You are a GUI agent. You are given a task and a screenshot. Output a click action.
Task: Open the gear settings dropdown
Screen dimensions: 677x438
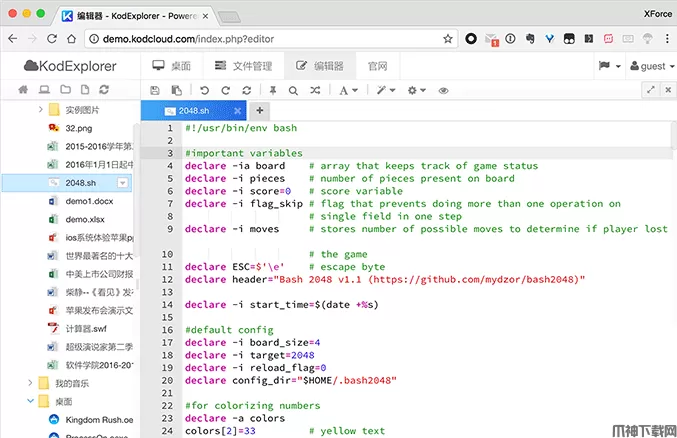(416, 90)
